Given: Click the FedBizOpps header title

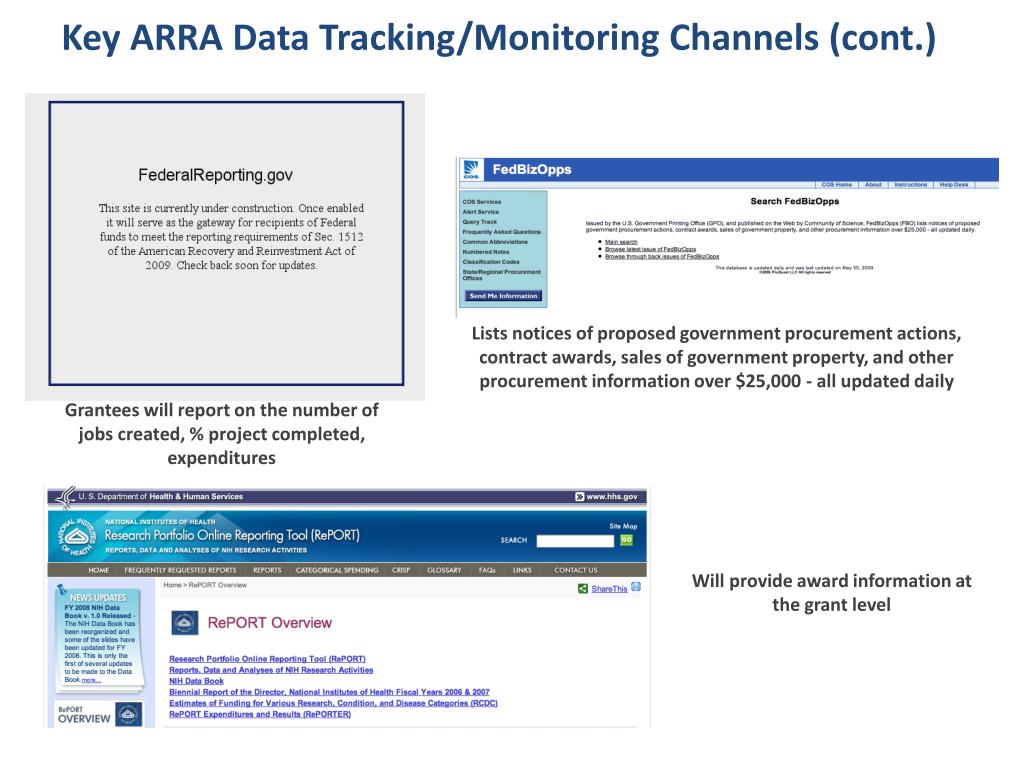Looking at the screenshot, I should [532, 170].
